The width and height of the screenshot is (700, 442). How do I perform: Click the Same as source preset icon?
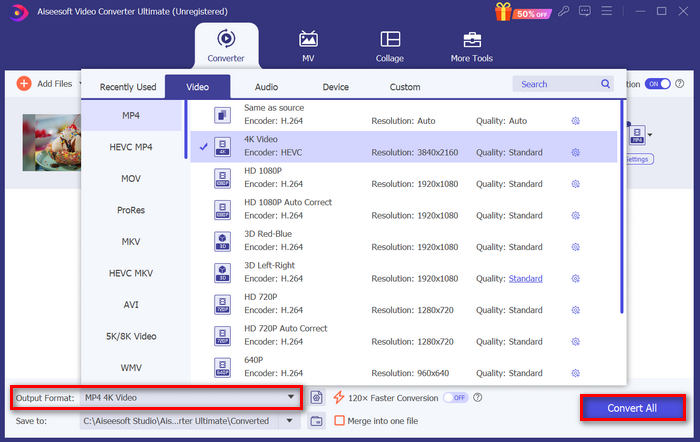tap(222, 115)
